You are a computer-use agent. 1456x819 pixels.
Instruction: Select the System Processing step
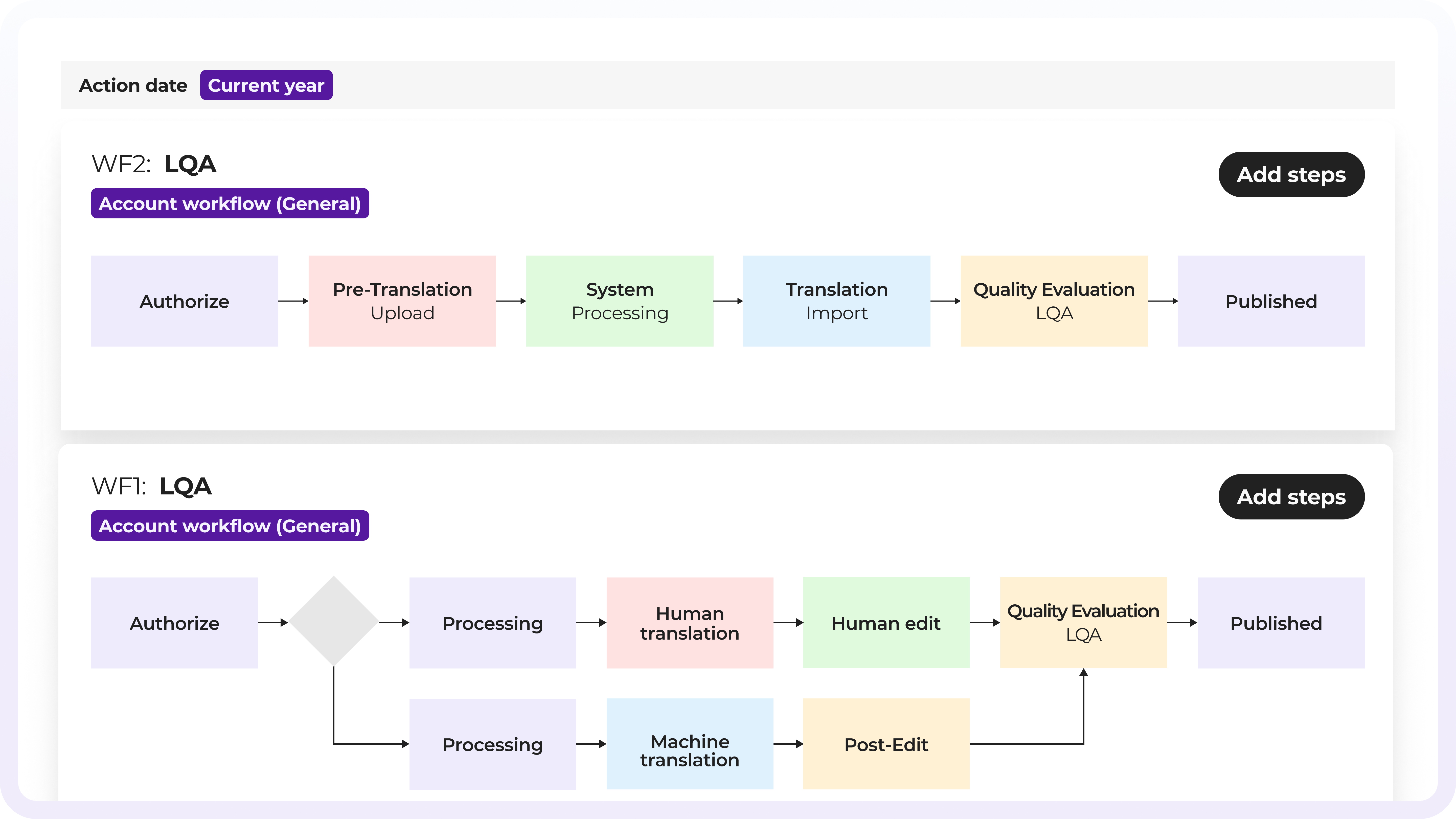620,301
